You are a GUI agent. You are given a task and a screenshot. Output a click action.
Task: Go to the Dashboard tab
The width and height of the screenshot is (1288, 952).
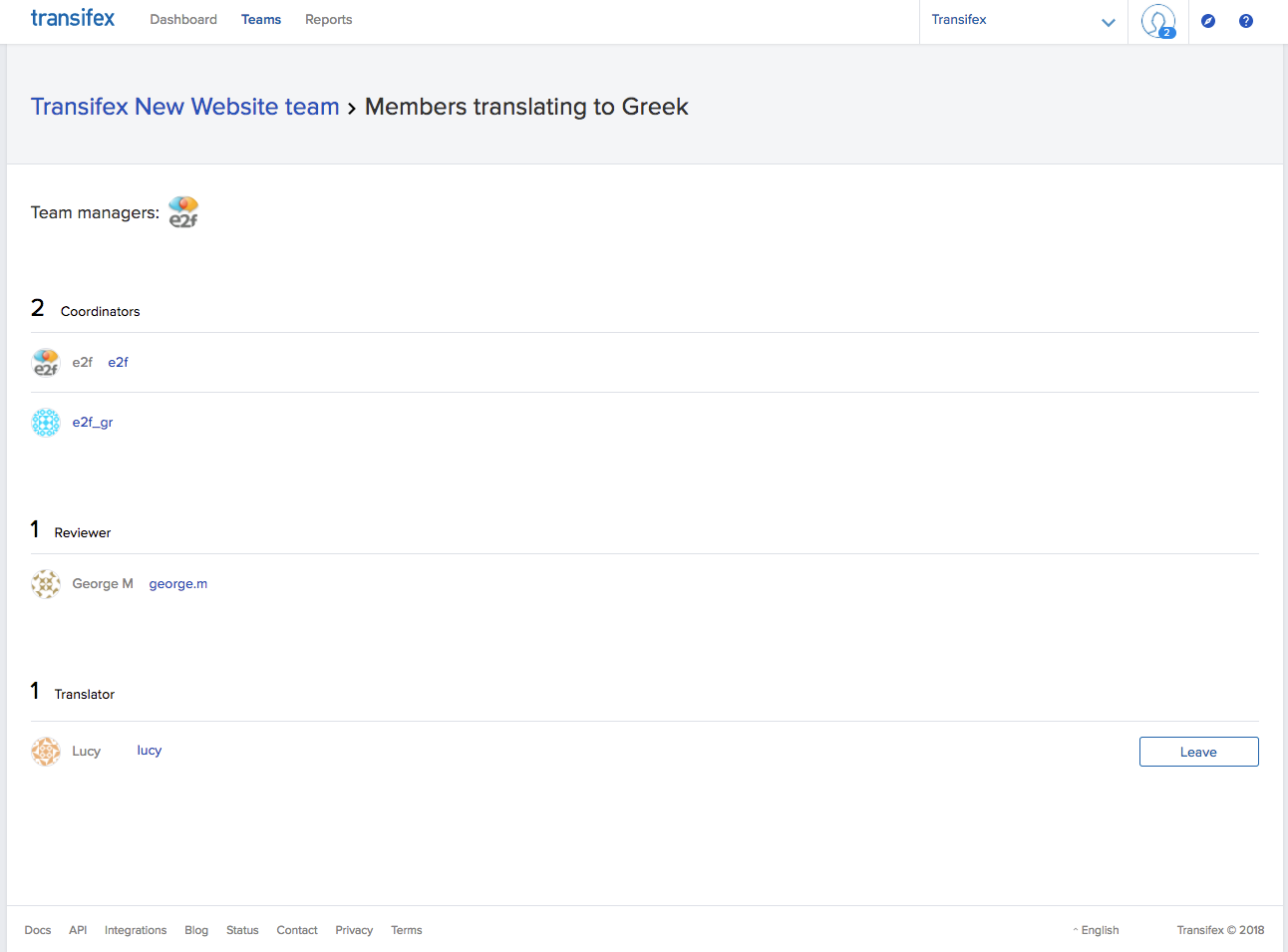pos(183,20)
